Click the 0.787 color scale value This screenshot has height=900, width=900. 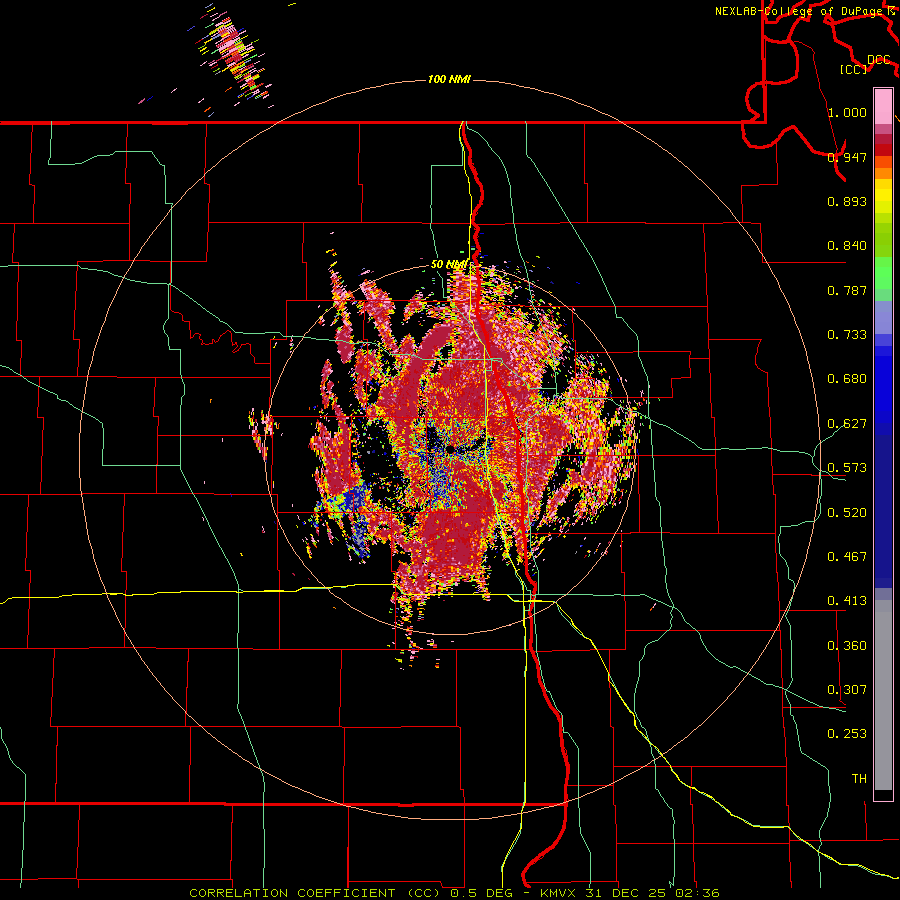point(847,290)
